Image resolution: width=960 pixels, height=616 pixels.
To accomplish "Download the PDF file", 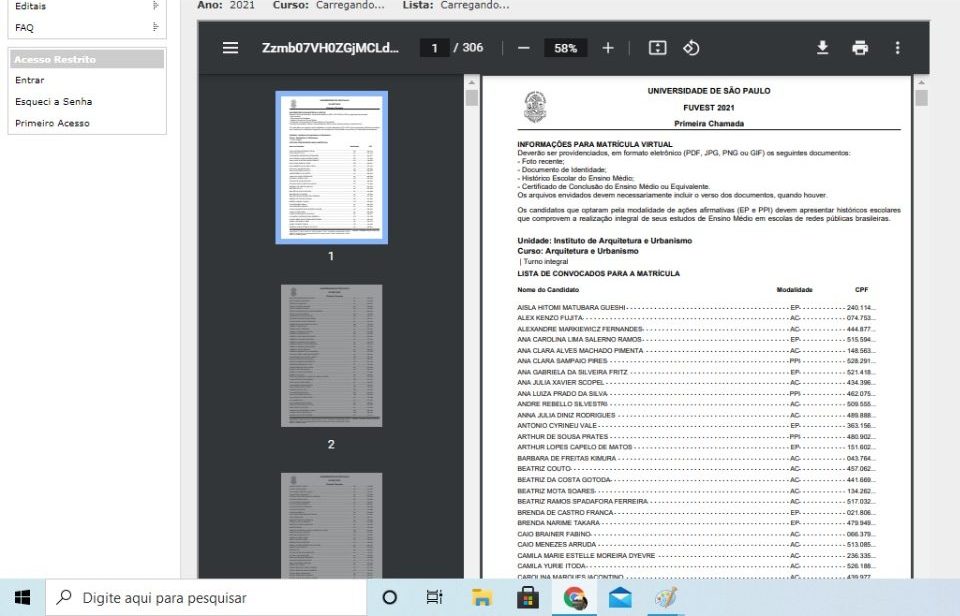I will (x=822, y=48).
